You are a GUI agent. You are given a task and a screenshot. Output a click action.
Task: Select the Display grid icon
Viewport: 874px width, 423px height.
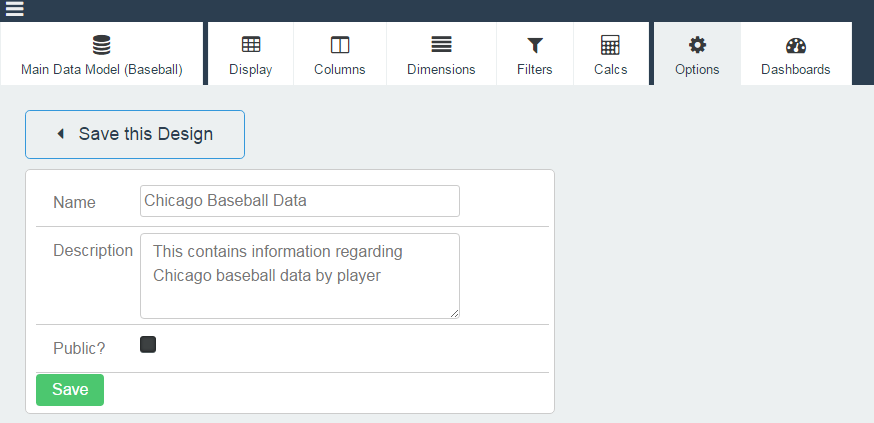251,45
